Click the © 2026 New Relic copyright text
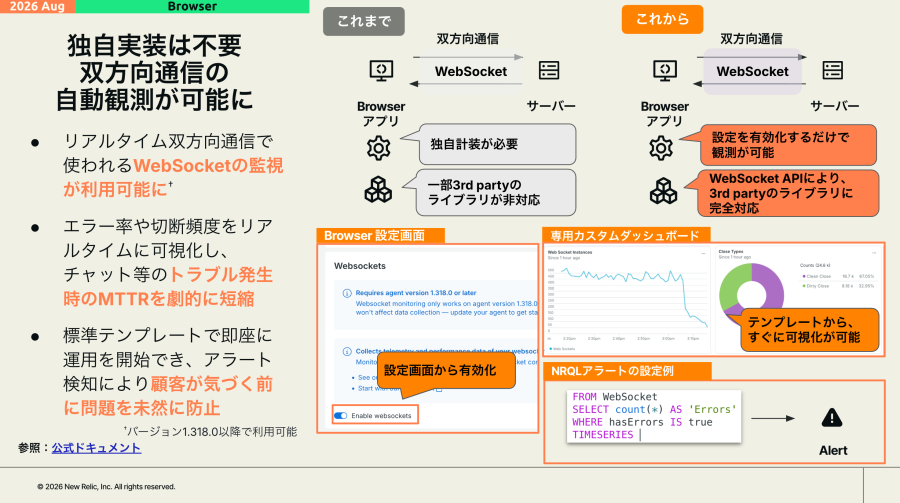 (x=106, y=486)
